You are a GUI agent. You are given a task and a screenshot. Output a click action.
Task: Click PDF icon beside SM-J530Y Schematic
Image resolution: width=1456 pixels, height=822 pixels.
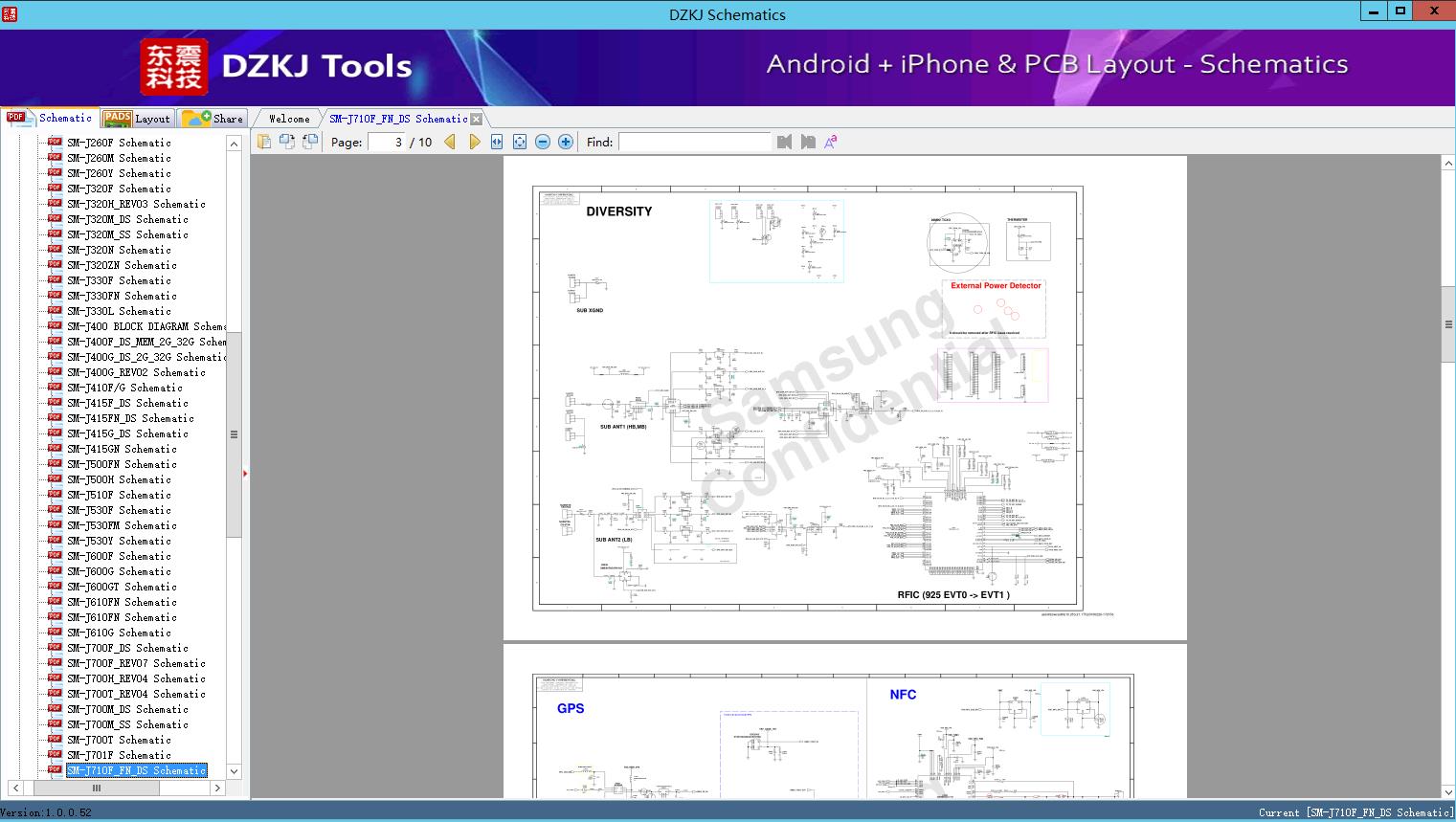[x=55, y=540]
